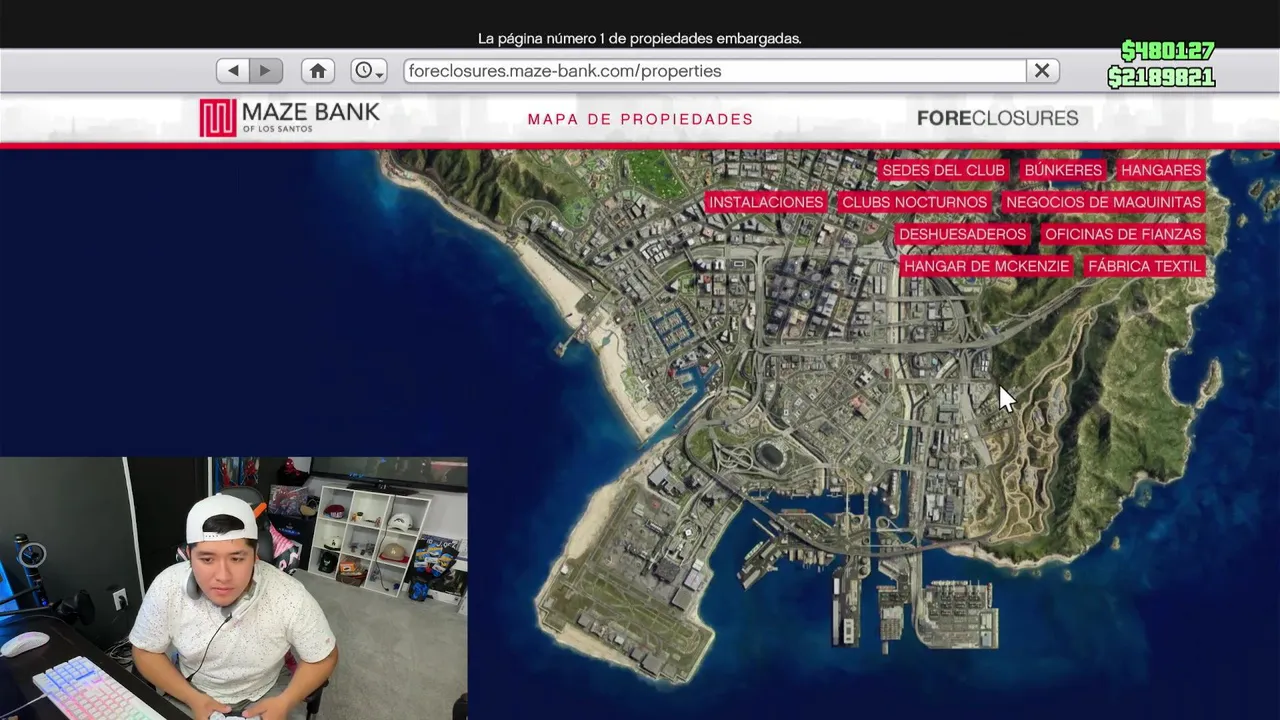Click the $480127 cash balance
The image size is (1280, 720).
[1167, 51]
